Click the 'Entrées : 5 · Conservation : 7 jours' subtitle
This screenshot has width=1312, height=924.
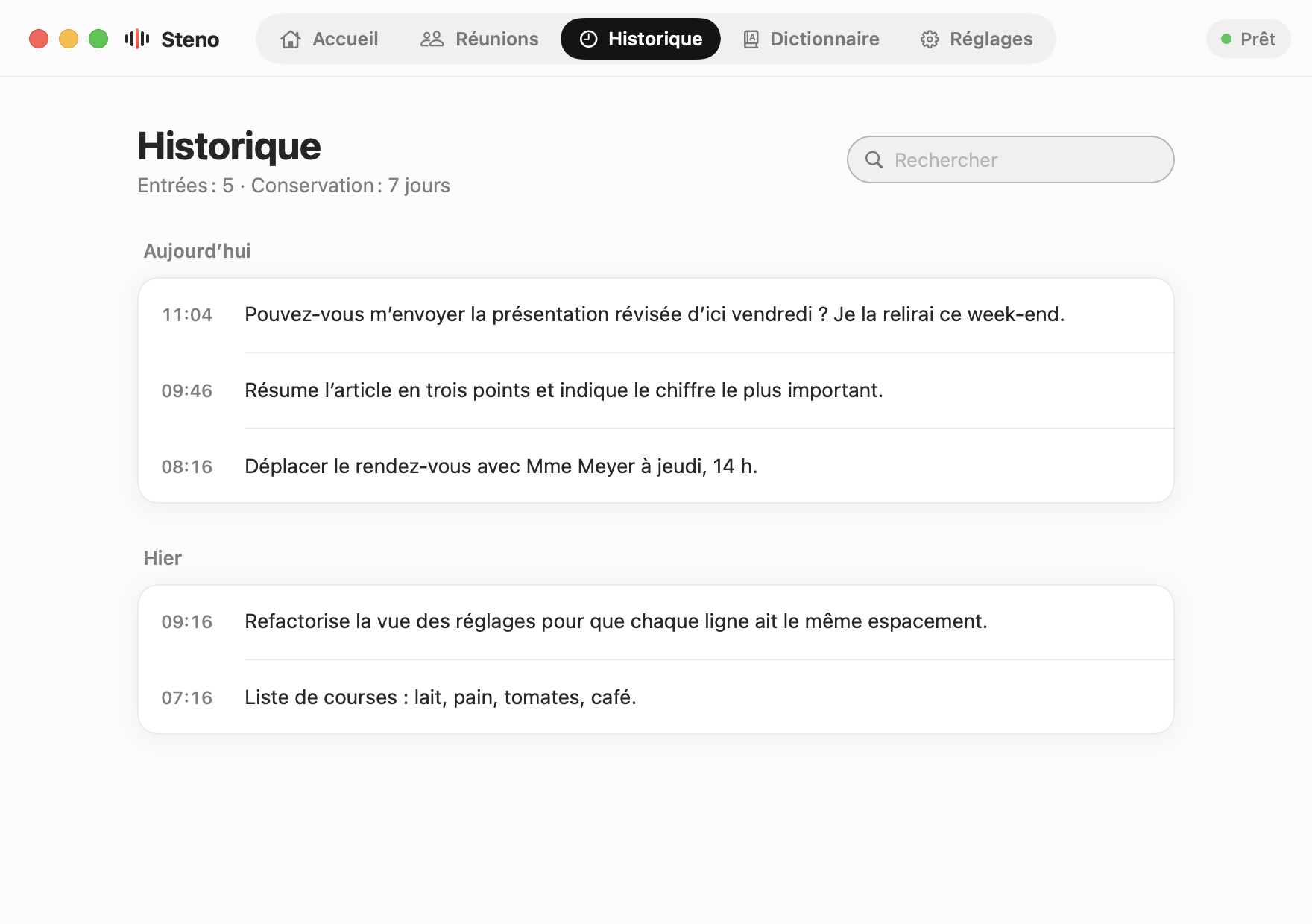[294, 186]
